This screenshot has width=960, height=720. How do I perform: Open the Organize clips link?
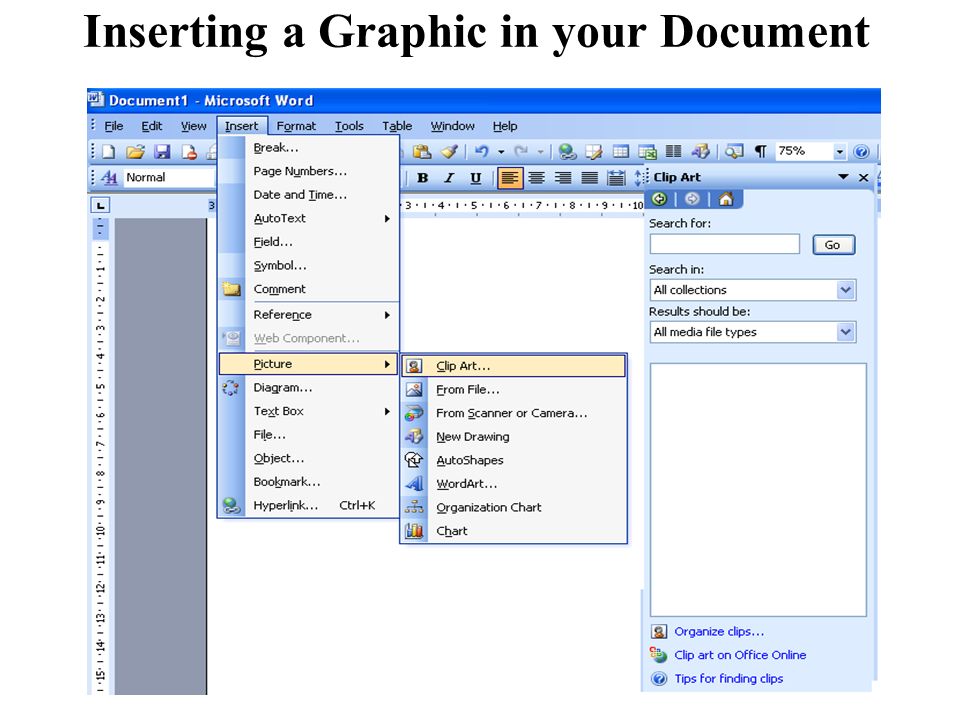(x=719, y=632)
